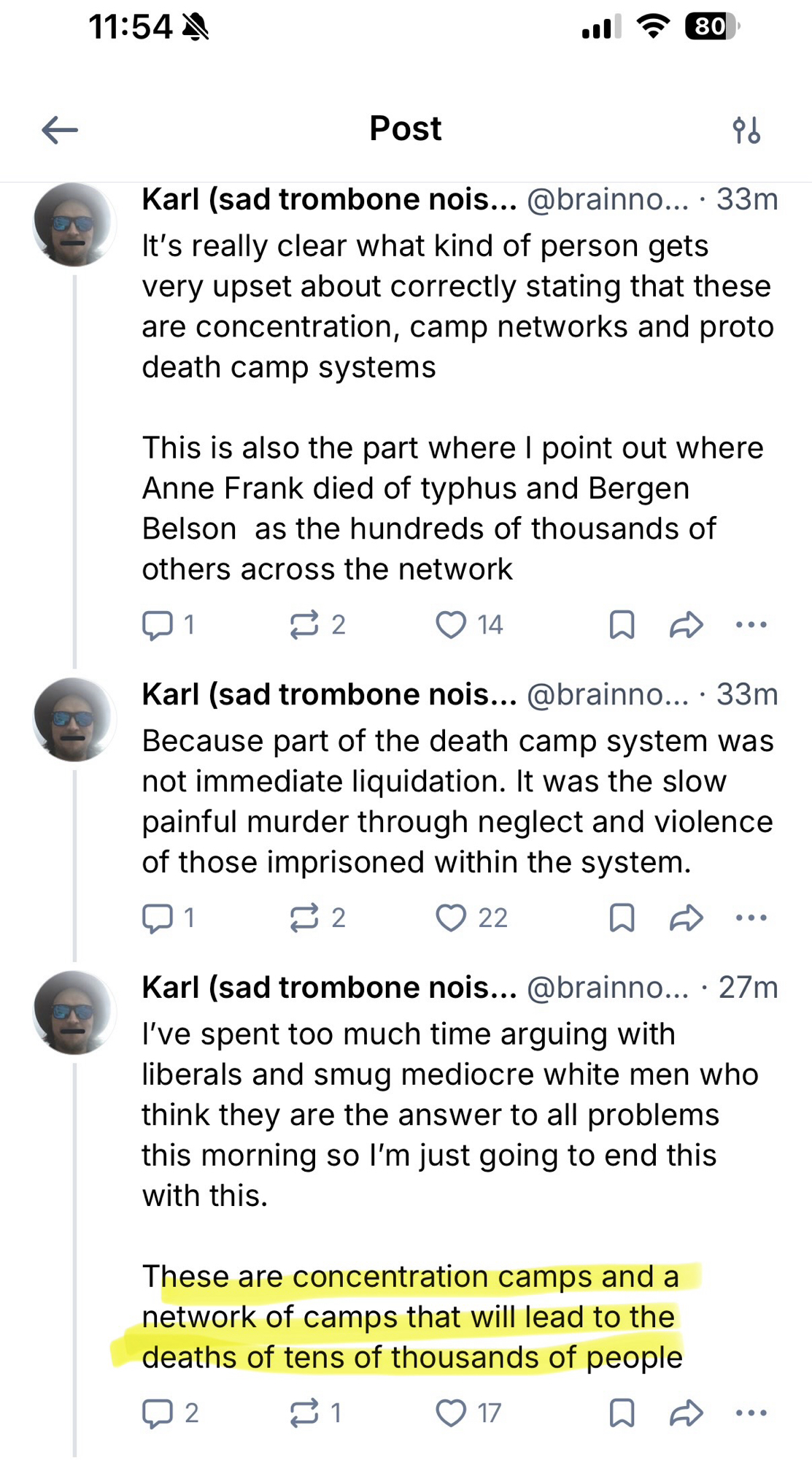Tap @brainno handle on 27m post
This screenshot has width=812, height=1460.
click(x=607, y=988)
